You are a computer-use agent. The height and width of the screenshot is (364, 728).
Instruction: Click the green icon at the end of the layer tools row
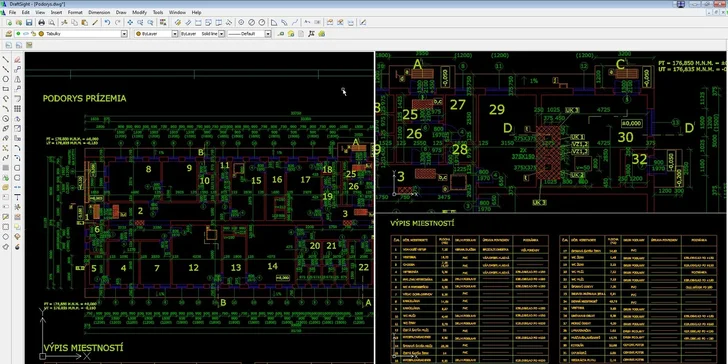[x=322, y=34]
